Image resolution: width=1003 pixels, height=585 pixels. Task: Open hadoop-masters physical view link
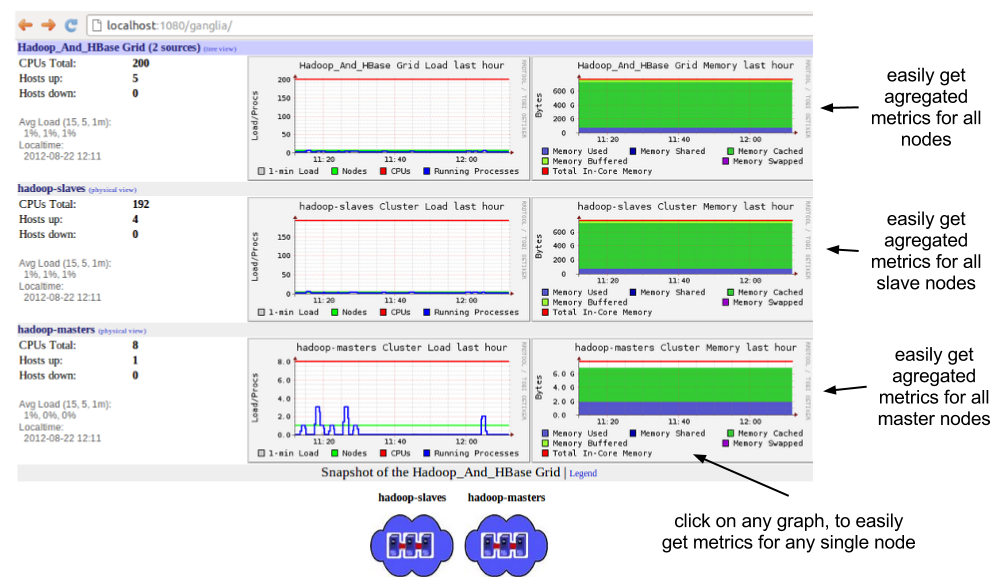click(x=122, y=331)
